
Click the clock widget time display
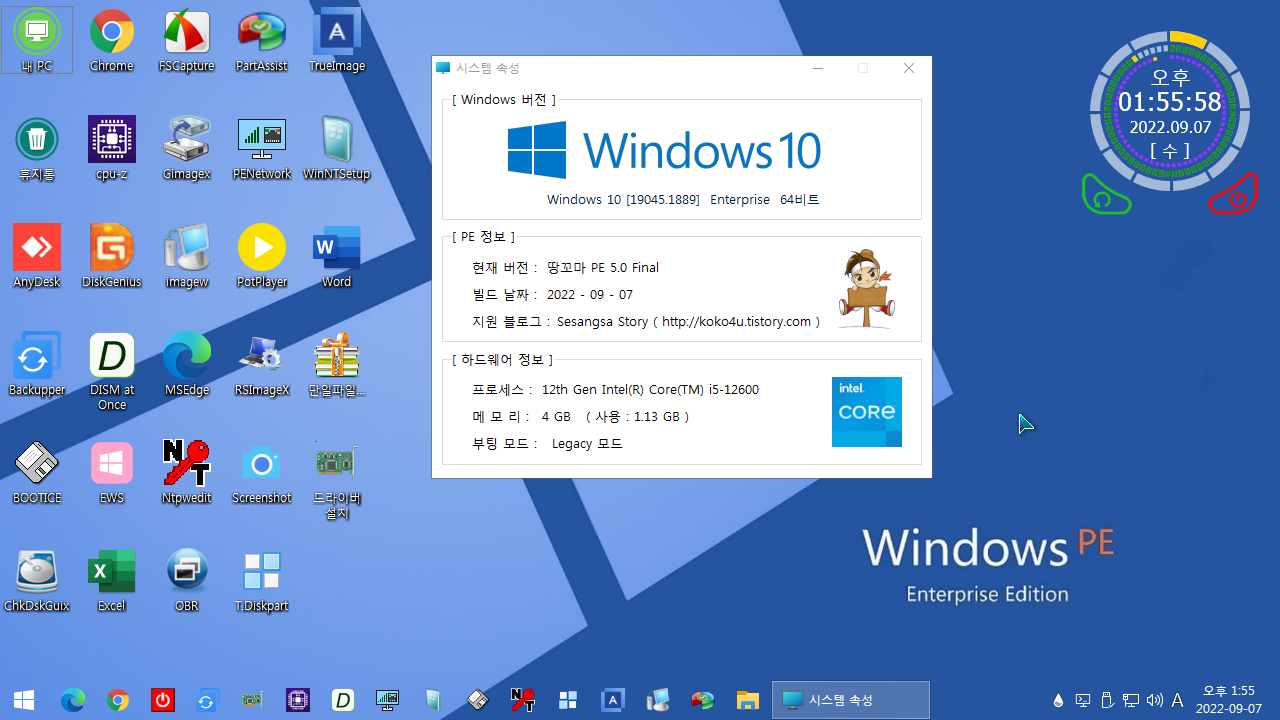(1170, 102)
